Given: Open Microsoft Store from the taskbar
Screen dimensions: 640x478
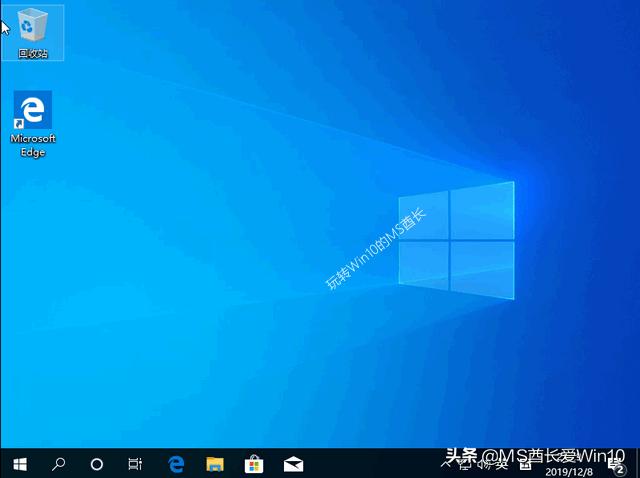Looking at the screenshot, I should 254,464.
